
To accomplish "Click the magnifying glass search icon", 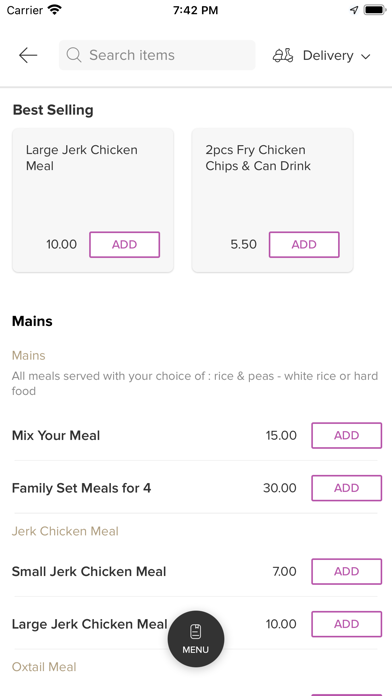I will click(x=74, y=55).
